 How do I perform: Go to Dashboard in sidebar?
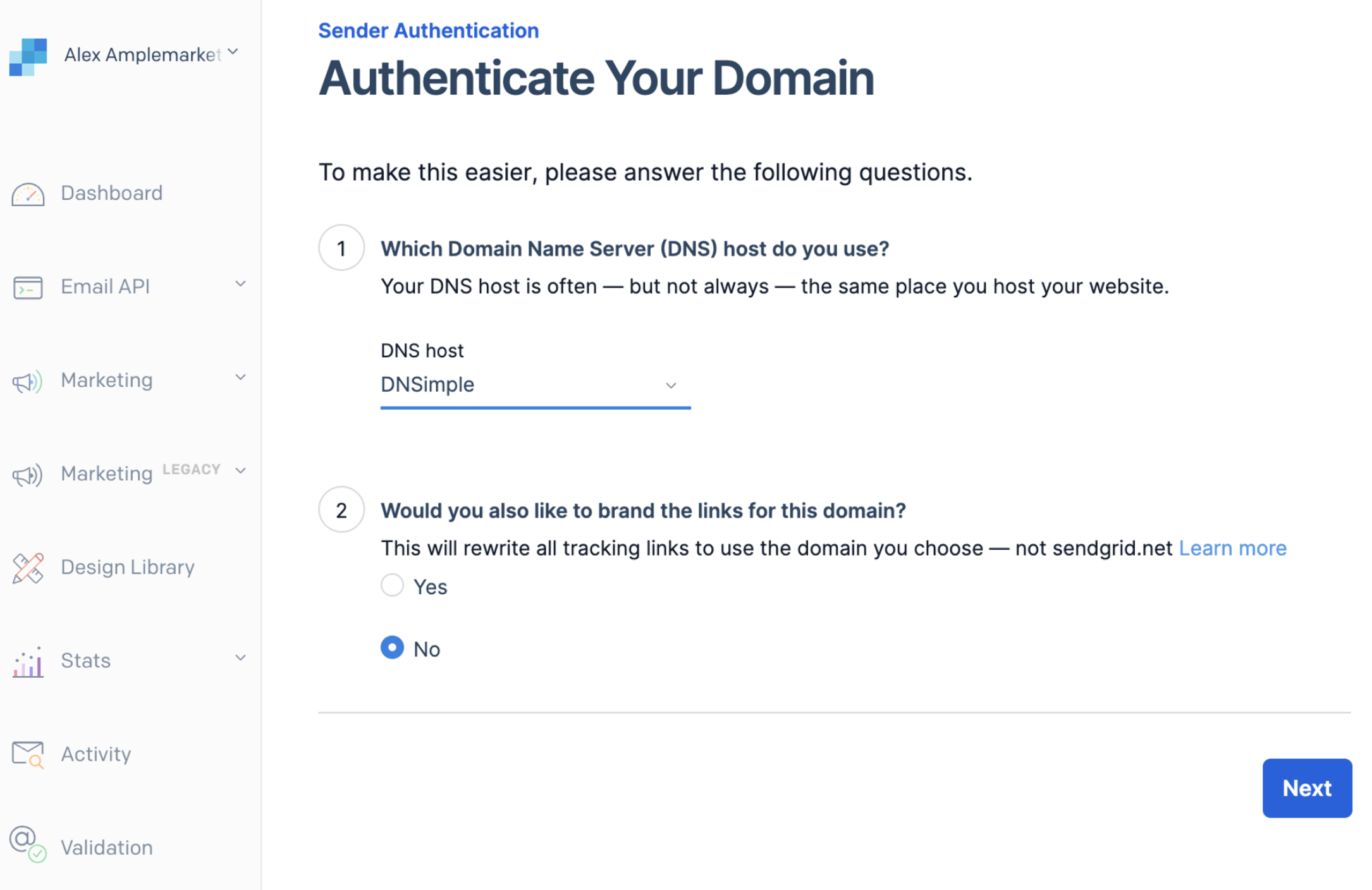[111, 193]
